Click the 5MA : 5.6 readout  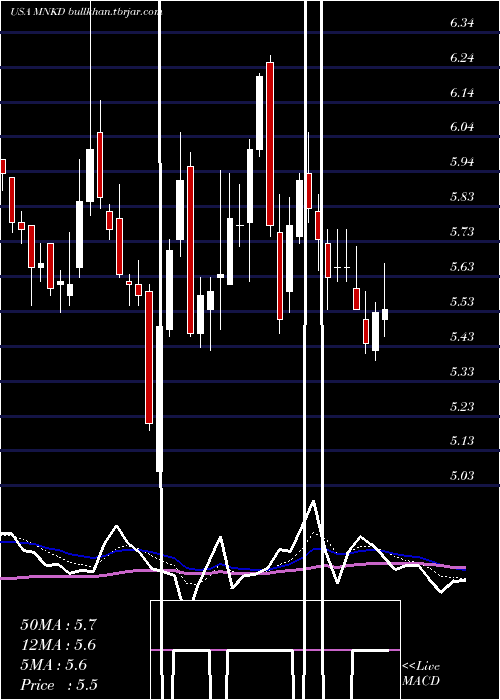pyautogui.click(x=54, y=665)
